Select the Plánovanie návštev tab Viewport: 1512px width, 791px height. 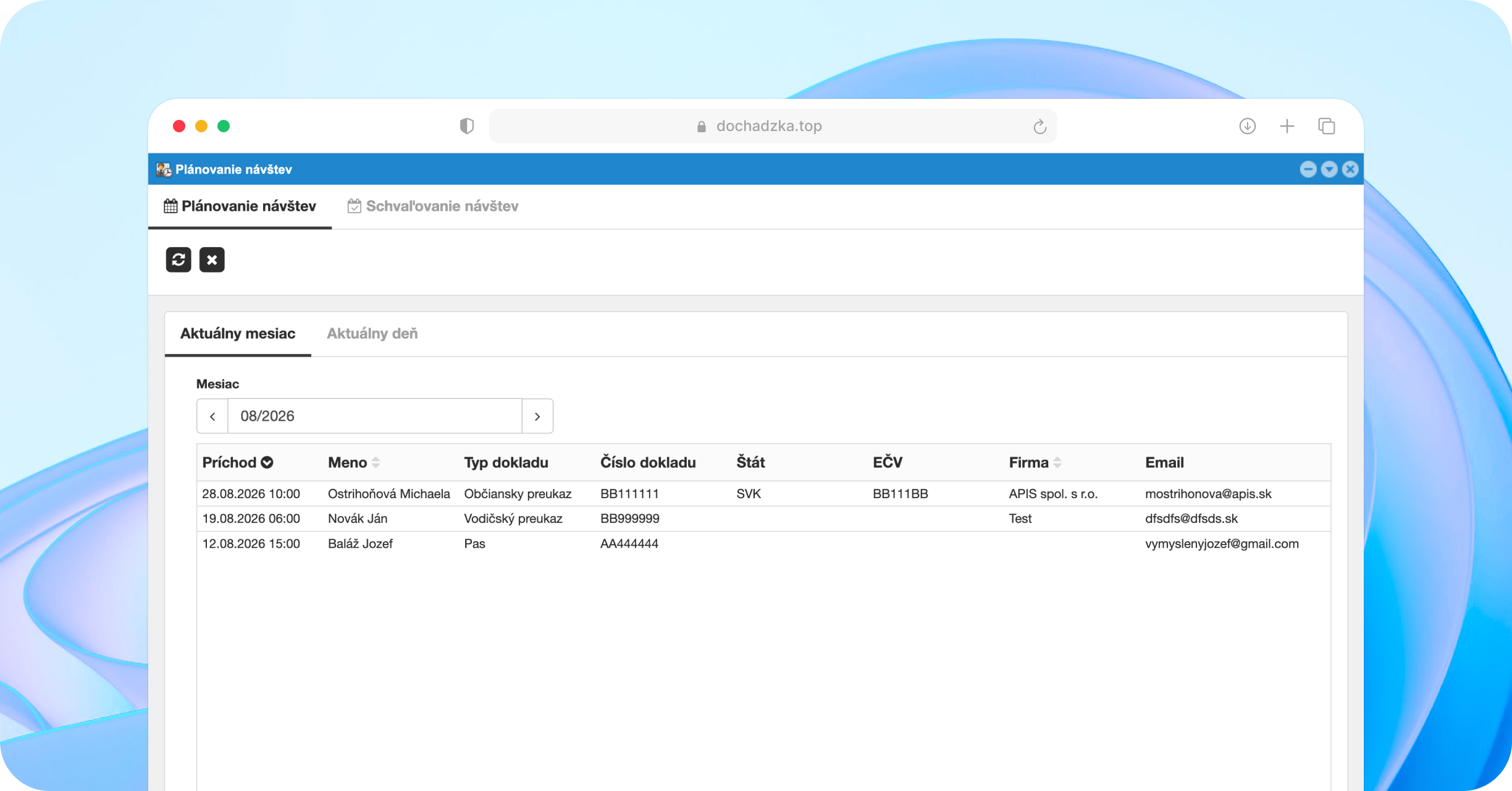pyautogui.click(x=240, y=206)
